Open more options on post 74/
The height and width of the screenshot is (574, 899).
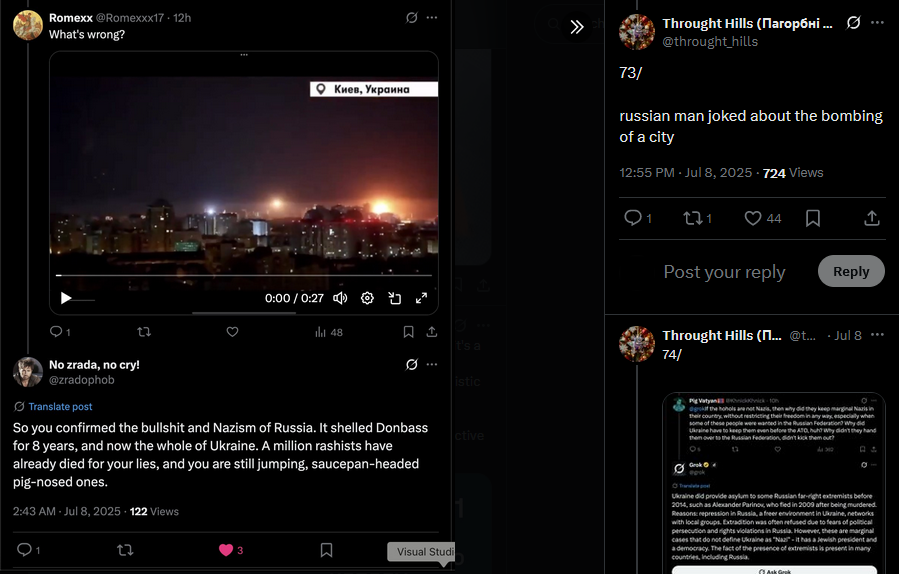pos(877,335)
